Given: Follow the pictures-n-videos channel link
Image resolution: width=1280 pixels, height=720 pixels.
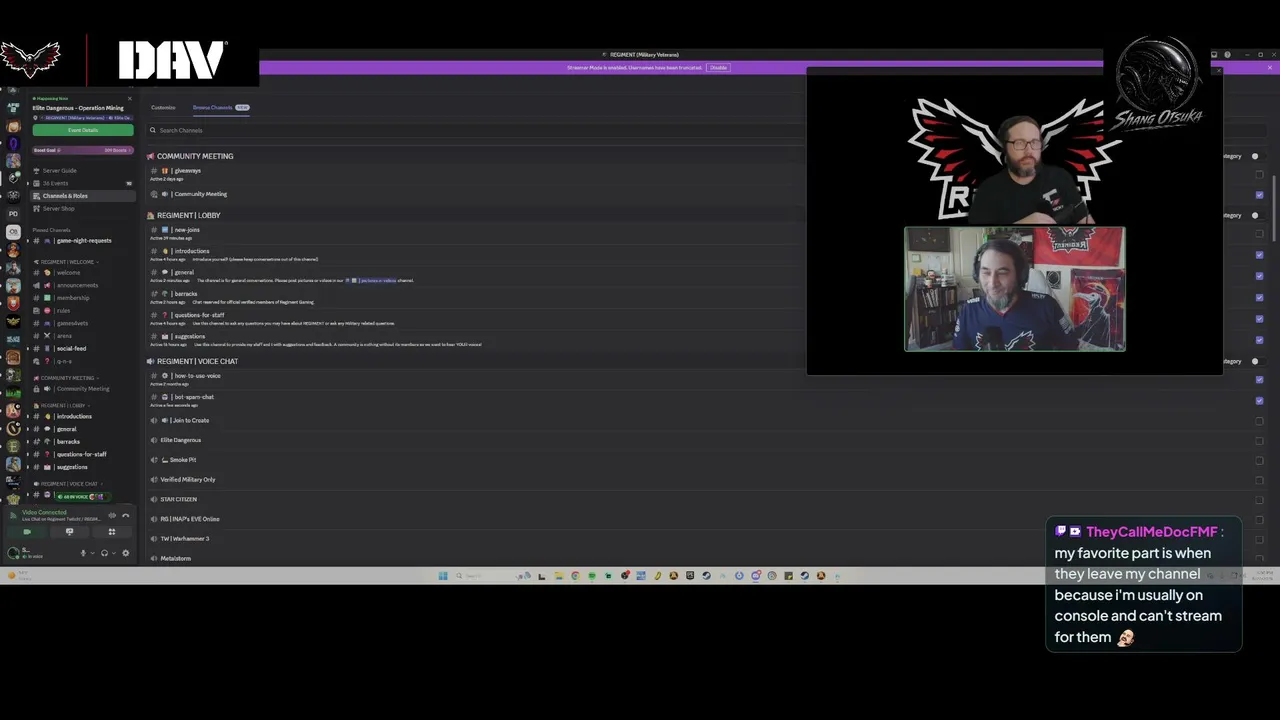Looking at the screenshot, I should (x=372, y=280).
